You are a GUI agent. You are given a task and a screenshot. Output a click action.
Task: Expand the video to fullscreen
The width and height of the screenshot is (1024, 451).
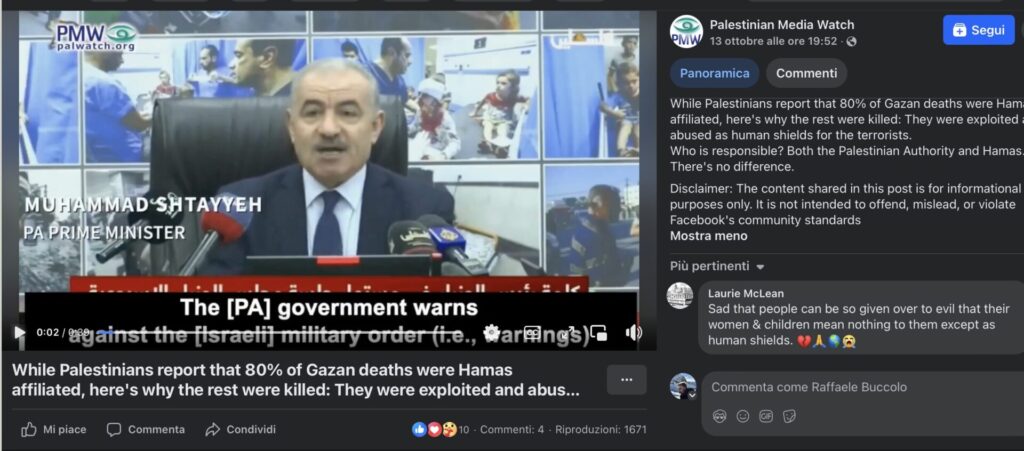(x=568, y=332)
